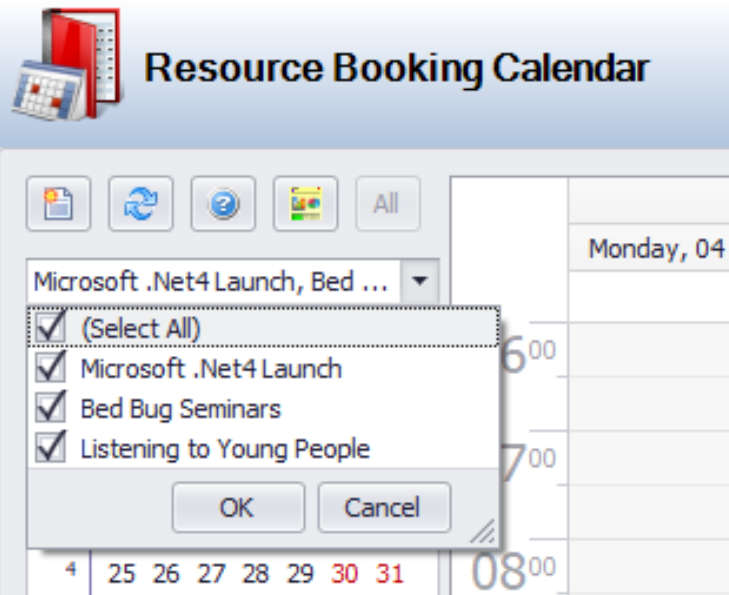This screenshot has height=595, width=729.
Task: Select date 31 in mini calendar
Action: point(390,574)
